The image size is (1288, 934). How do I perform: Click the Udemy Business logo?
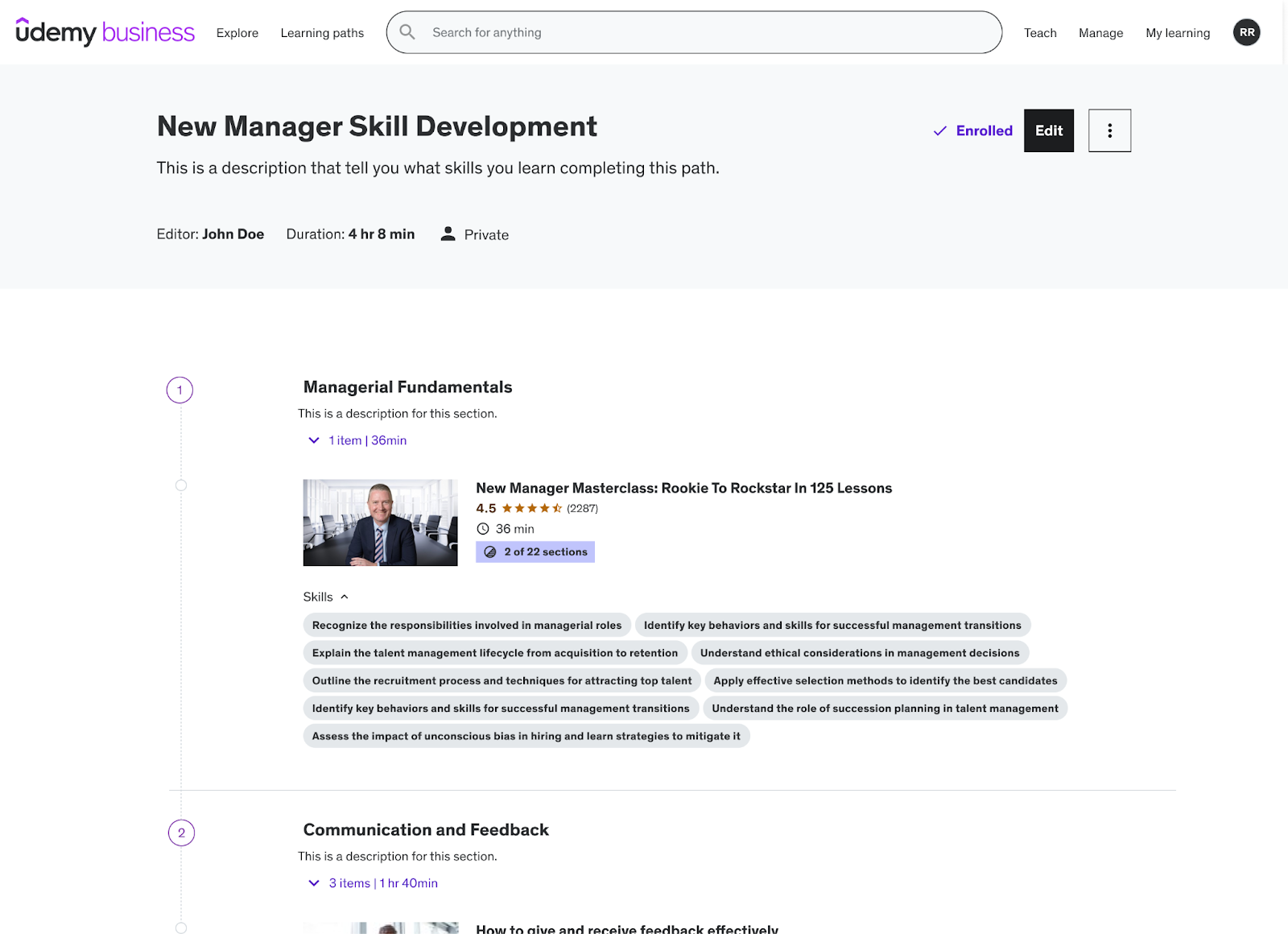click(x=103, y=32)
